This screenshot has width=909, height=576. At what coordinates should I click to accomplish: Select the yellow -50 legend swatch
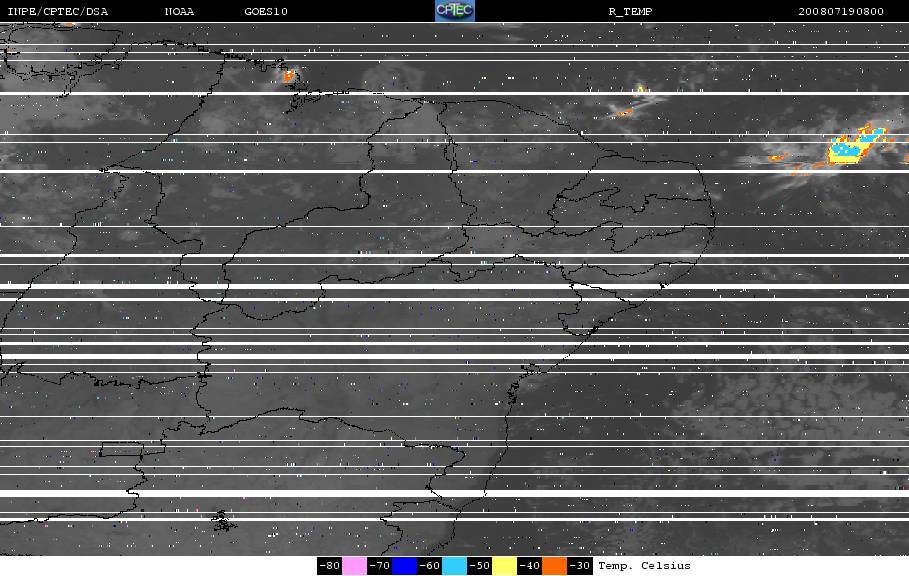coord(504,566)
